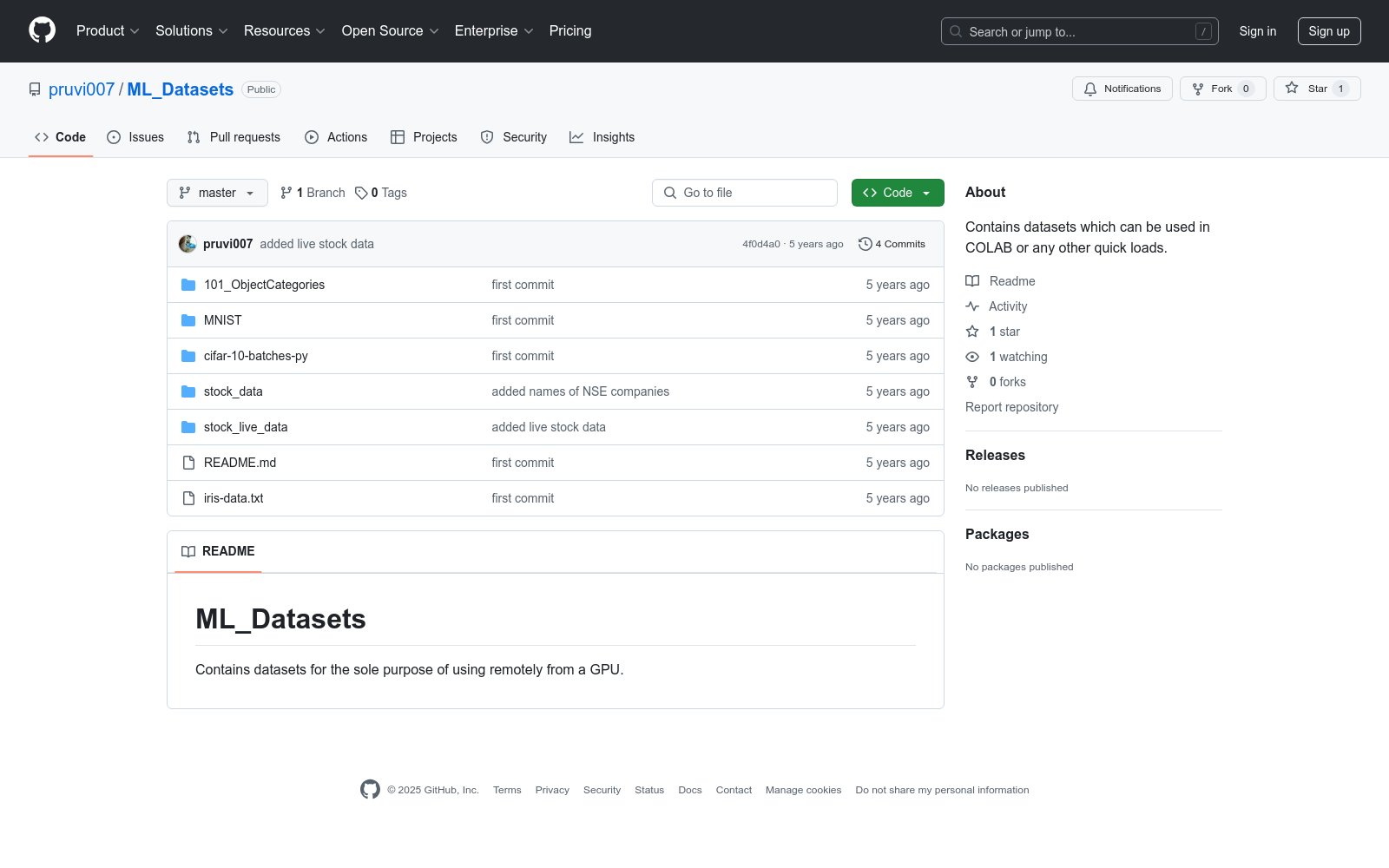Click the Readme book icon in About
The height and width of the screenshot is (868, 1389).
(x=972, y=281)
